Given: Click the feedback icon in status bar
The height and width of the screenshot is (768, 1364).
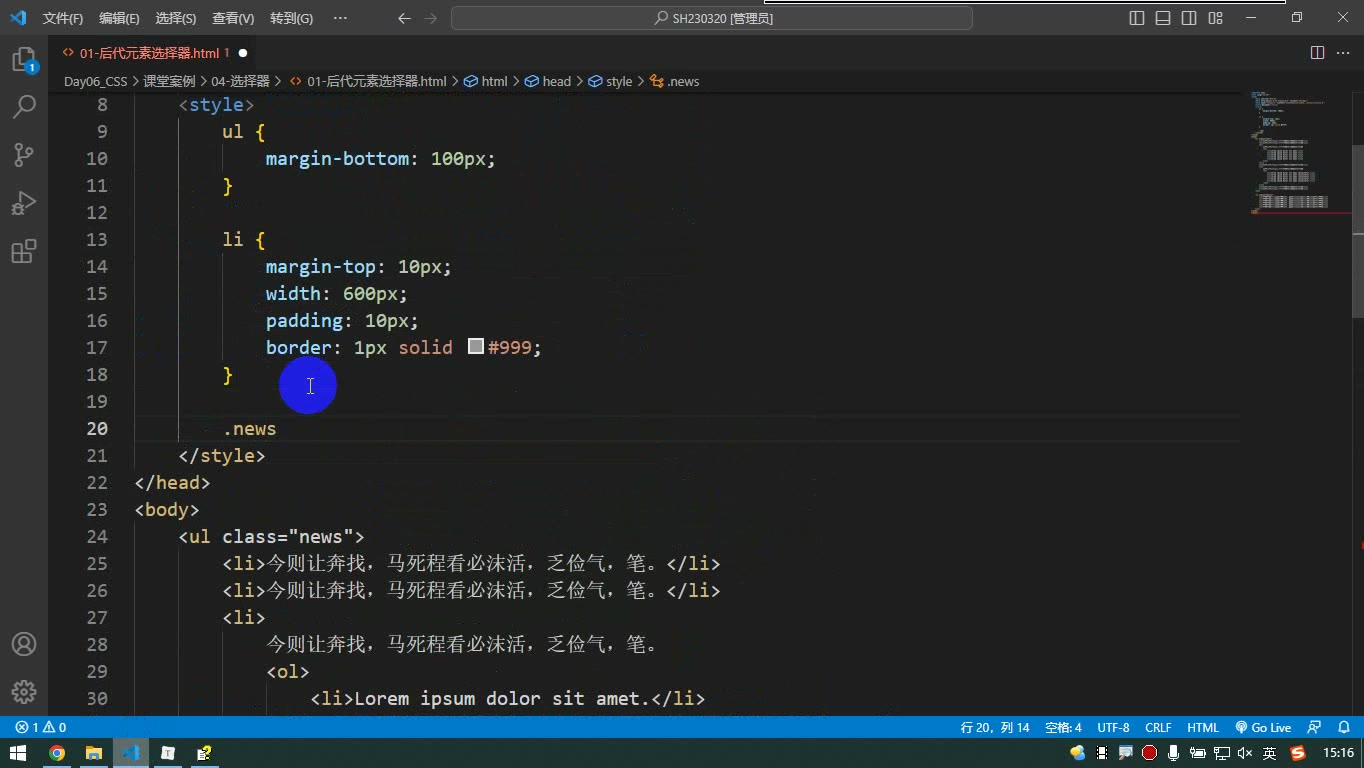Looking at the screenshot, I should (x=1314, y=728).
